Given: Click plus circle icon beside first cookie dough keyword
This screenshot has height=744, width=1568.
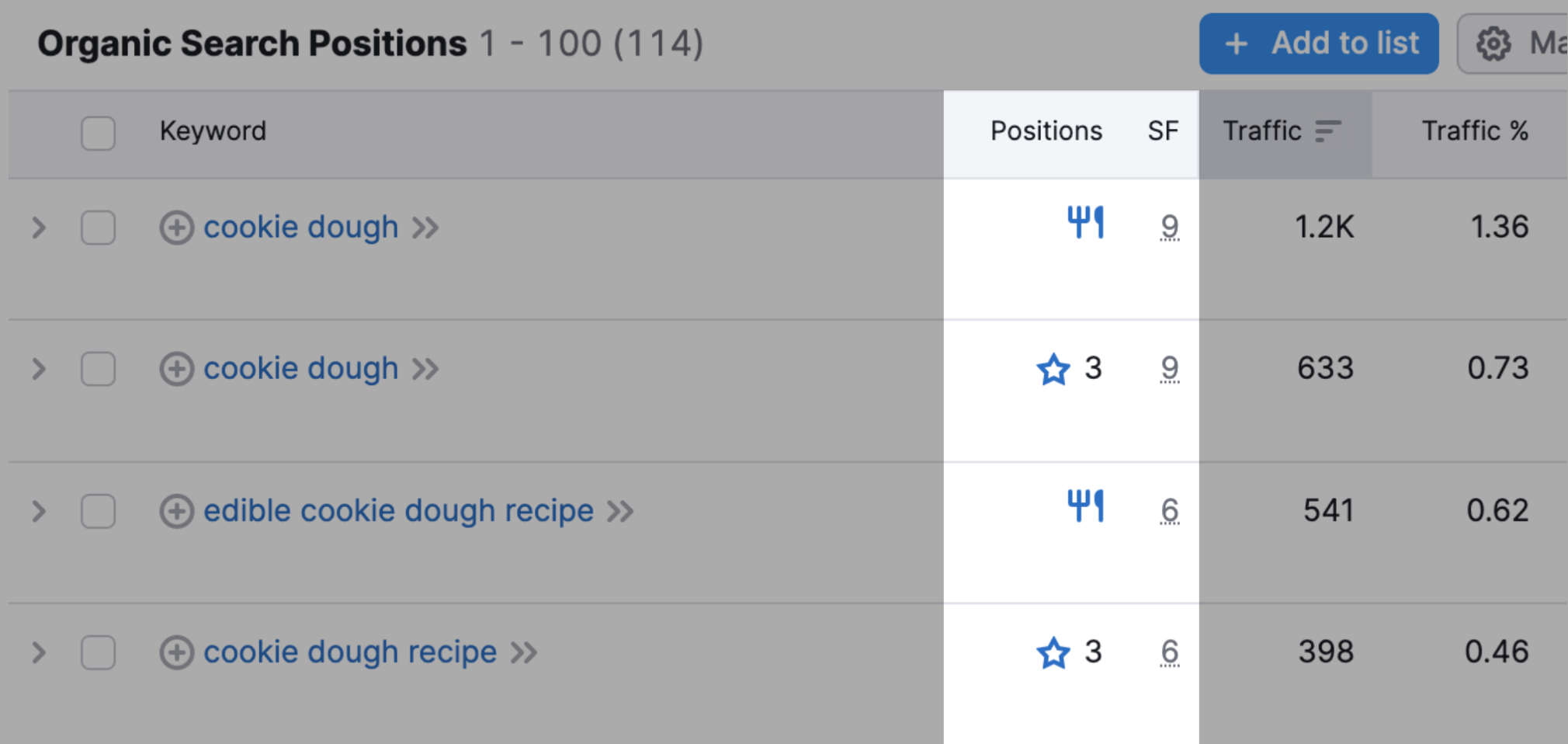Looking at the screenshot, I should (x=177, y=228).
